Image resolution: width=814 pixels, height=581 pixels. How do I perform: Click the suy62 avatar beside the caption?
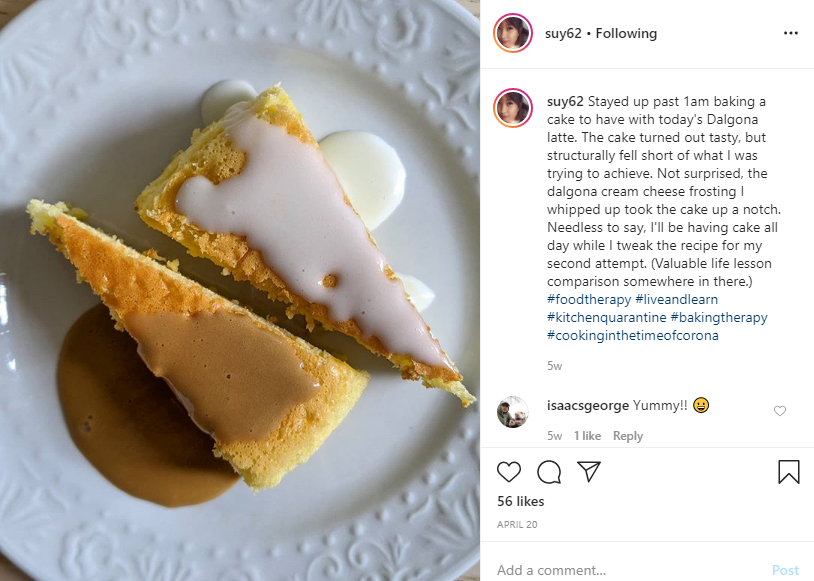point(513,108)
